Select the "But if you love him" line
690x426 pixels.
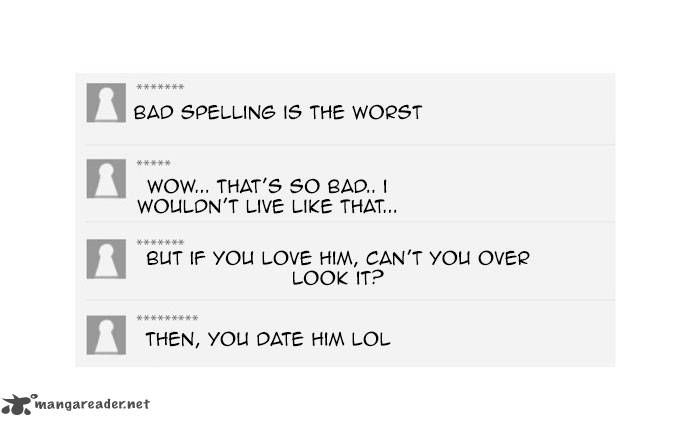[x=338, y=258]
